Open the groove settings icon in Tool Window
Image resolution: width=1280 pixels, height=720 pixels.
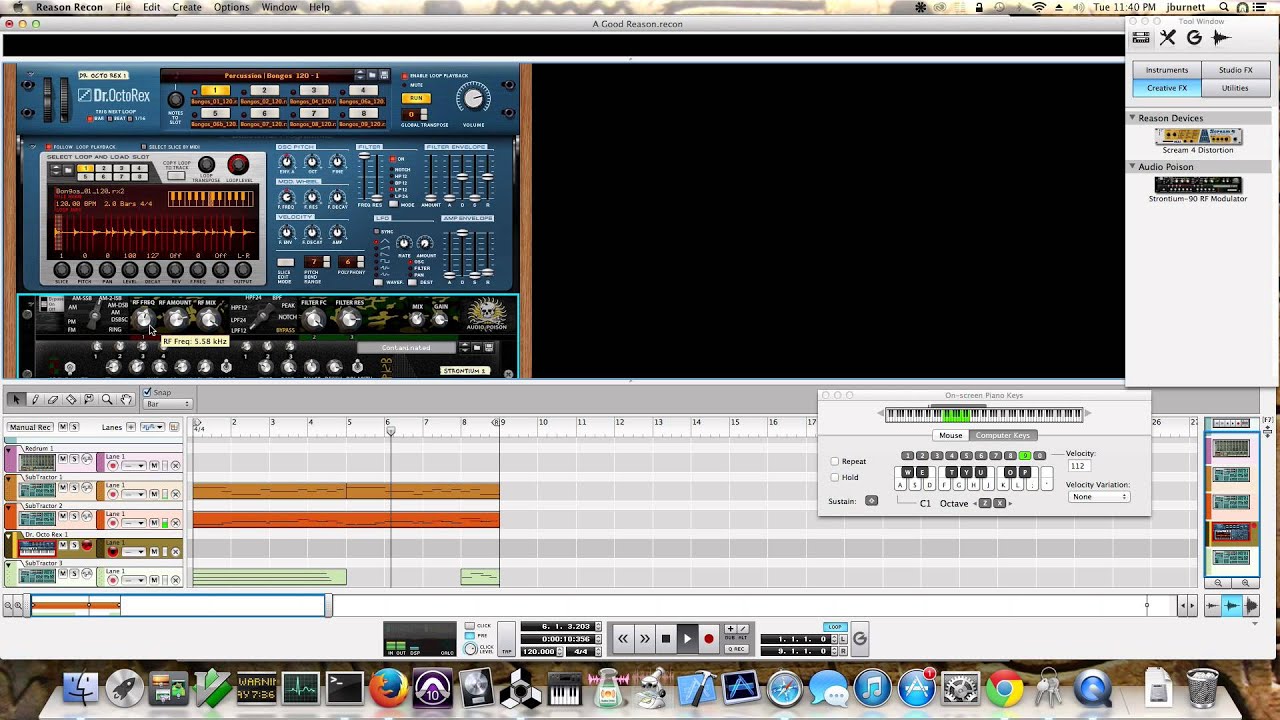(1194, 38)
